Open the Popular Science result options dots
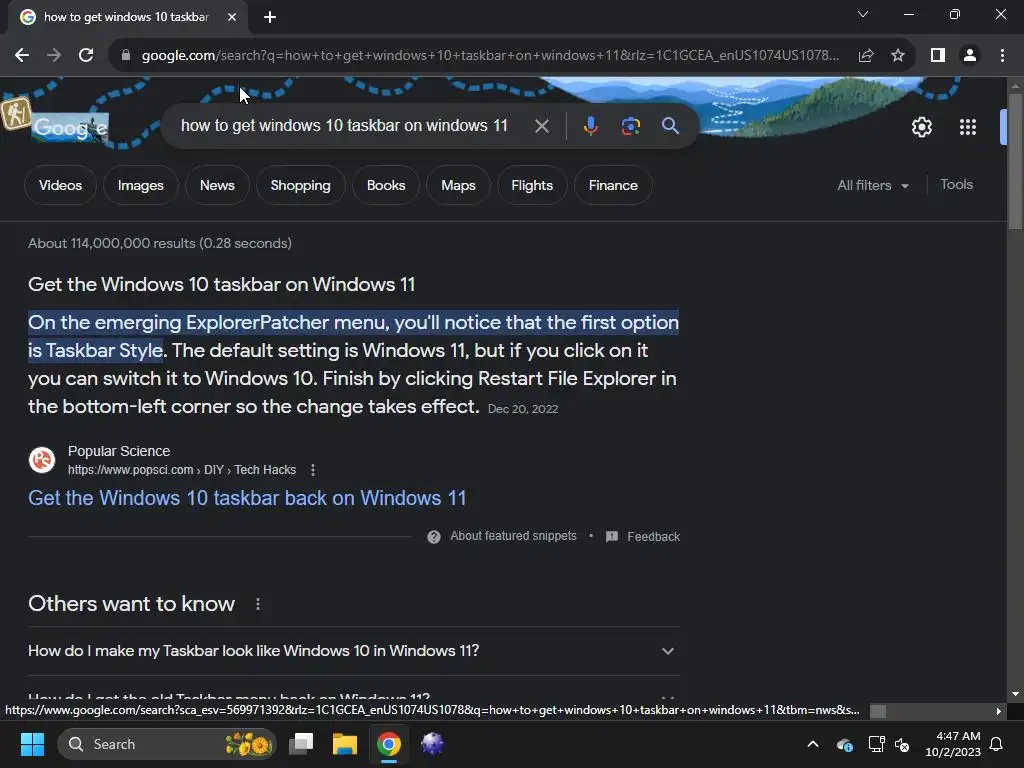Screen dimensions: 1024x768 click(313, 470)
